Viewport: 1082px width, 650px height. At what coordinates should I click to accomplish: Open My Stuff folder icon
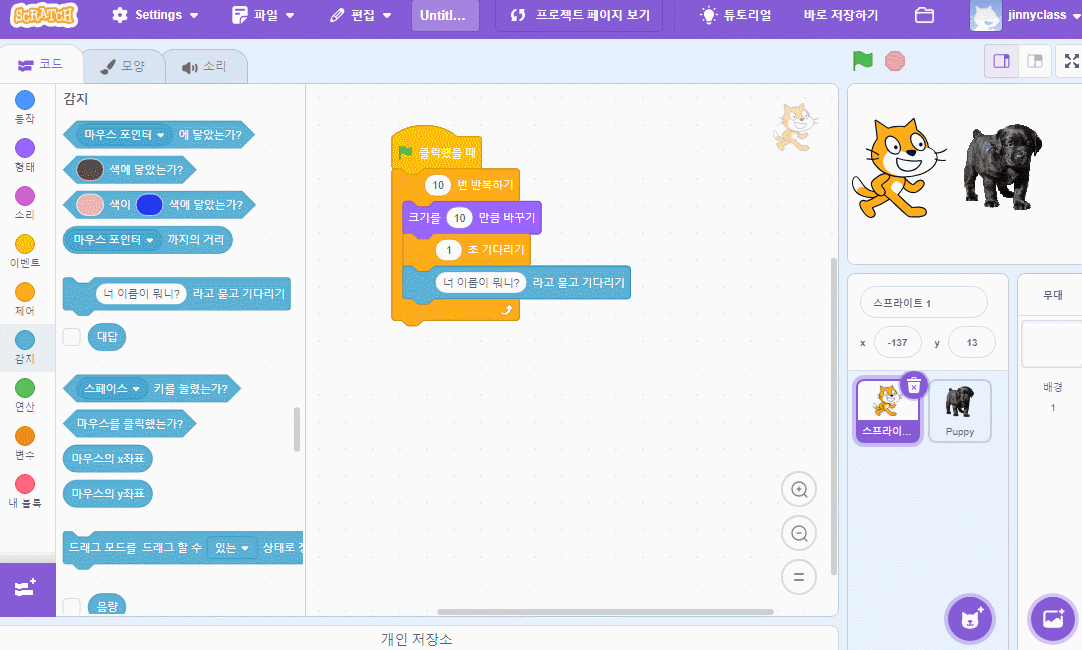click(x=924, y=15)
